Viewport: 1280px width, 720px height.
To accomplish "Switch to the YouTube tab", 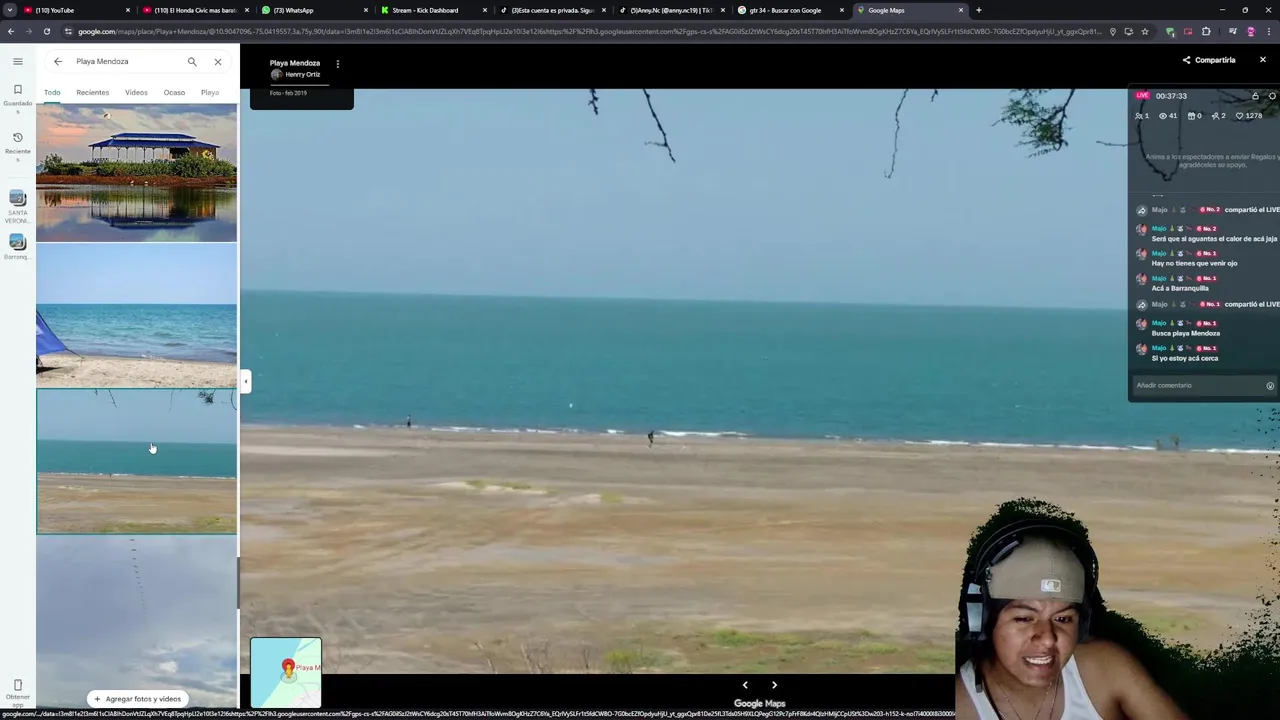I will pyautogui.click(x=76, y=10).
